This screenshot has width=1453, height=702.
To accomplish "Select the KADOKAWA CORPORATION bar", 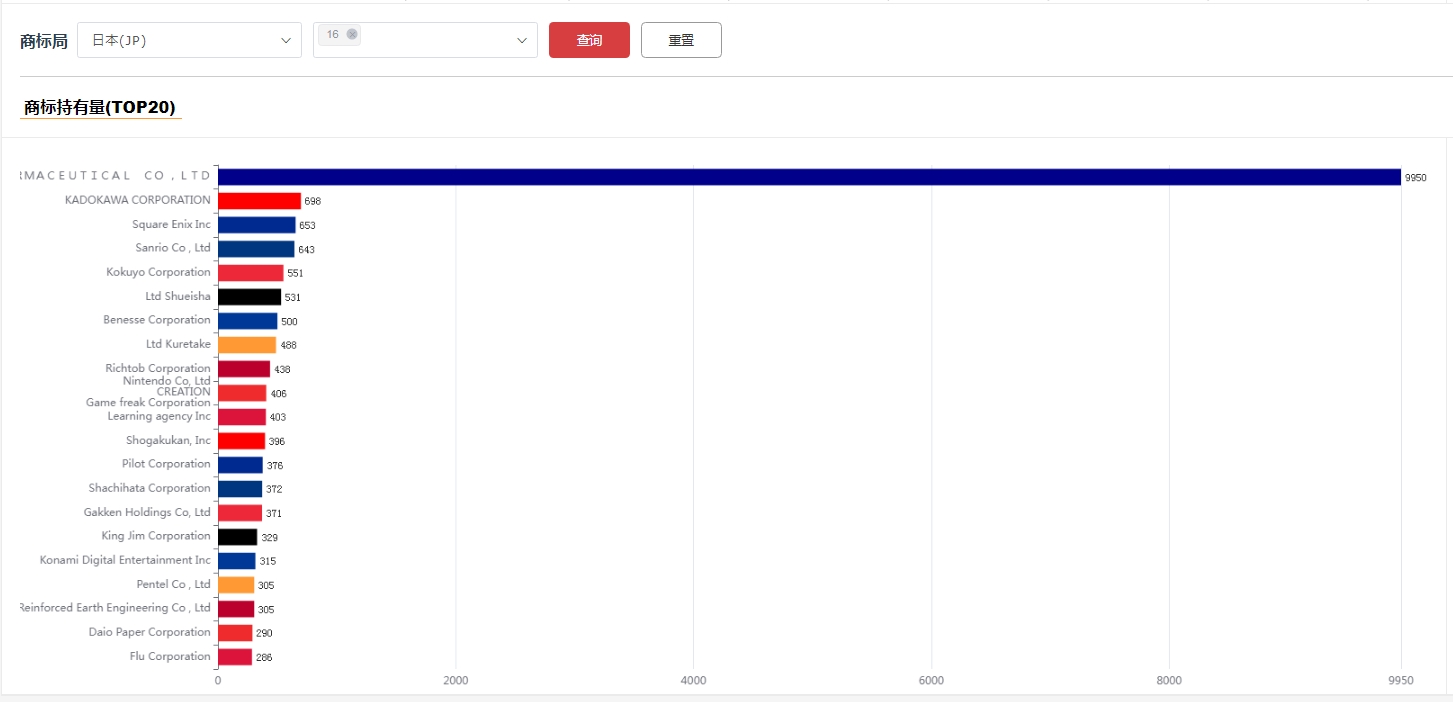I will click(259, 201).
